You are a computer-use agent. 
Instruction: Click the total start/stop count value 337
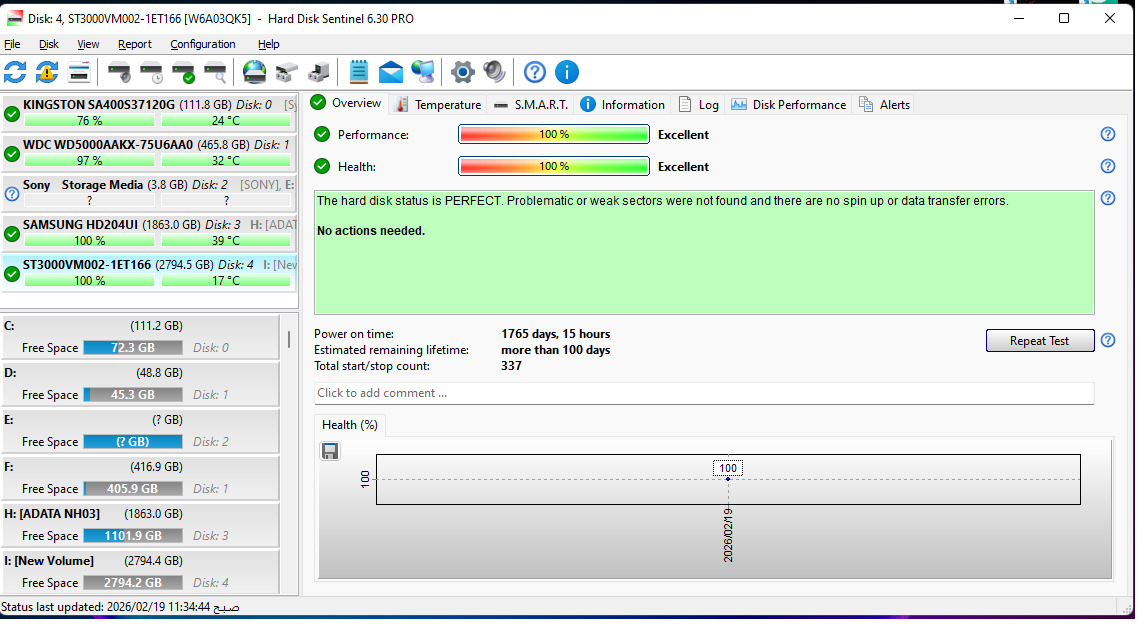511,366
